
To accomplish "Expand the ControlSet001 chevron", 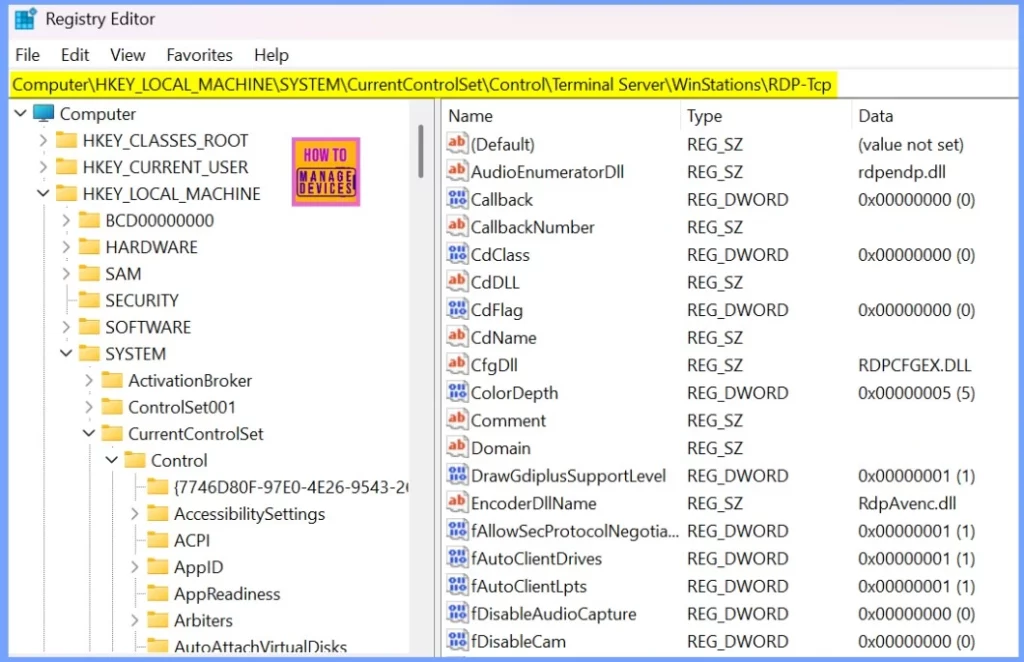I will point(89,407).
